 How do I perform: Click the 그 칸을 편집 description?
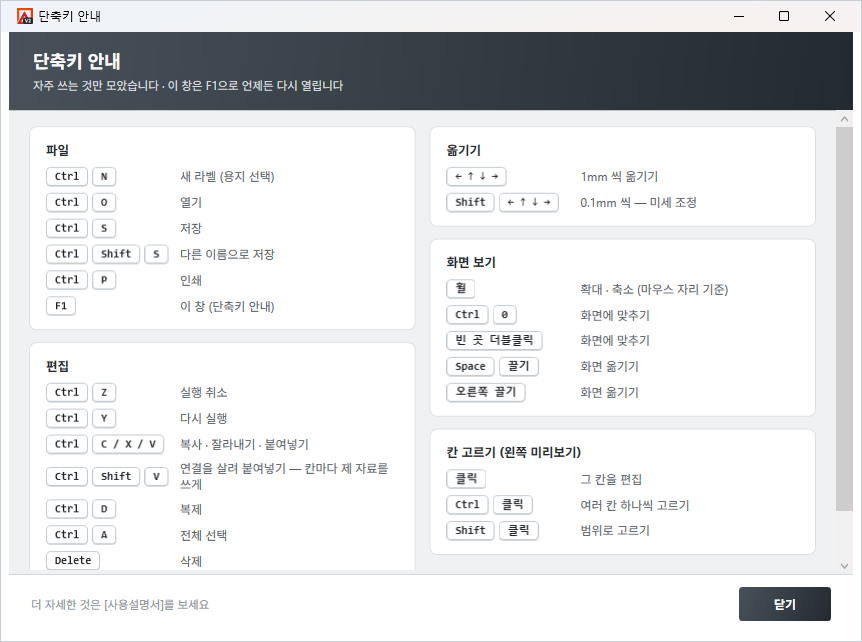coord(611,479)
